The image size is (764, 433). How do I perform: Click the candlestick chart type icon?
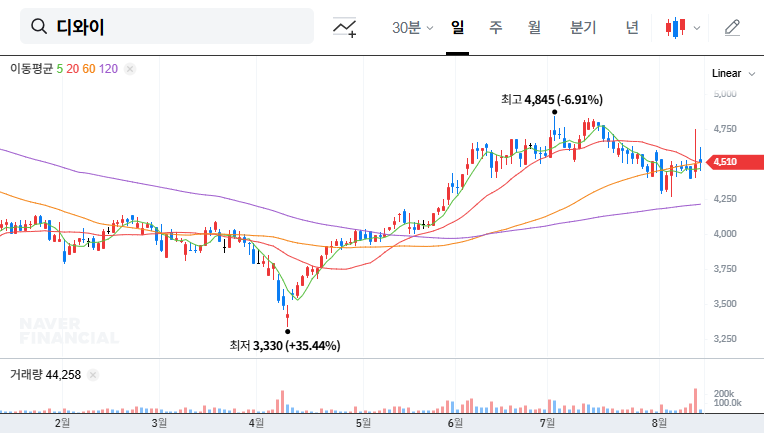(x=676, y=28)
